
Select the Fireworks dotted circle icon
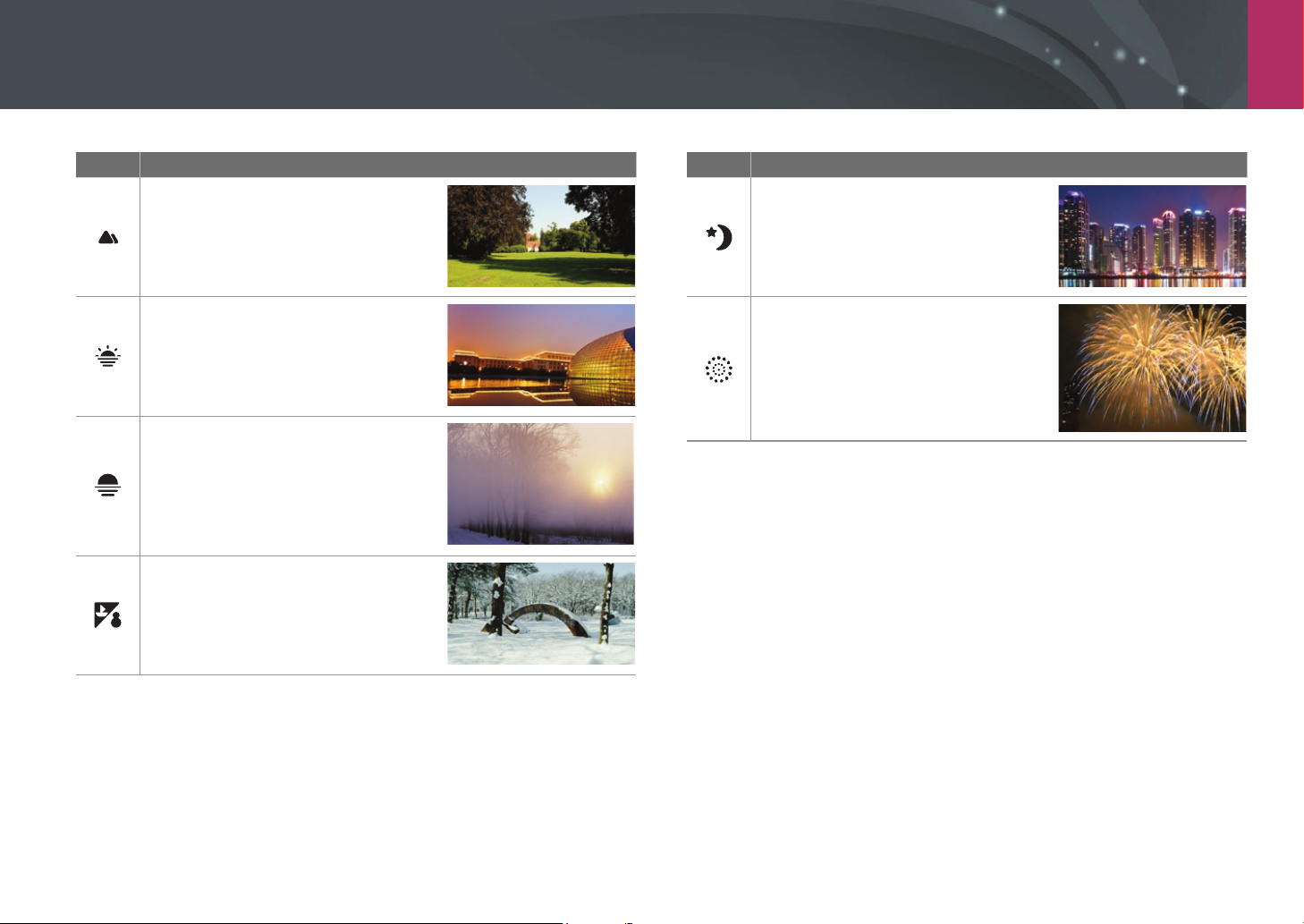[x=719, y=369]
